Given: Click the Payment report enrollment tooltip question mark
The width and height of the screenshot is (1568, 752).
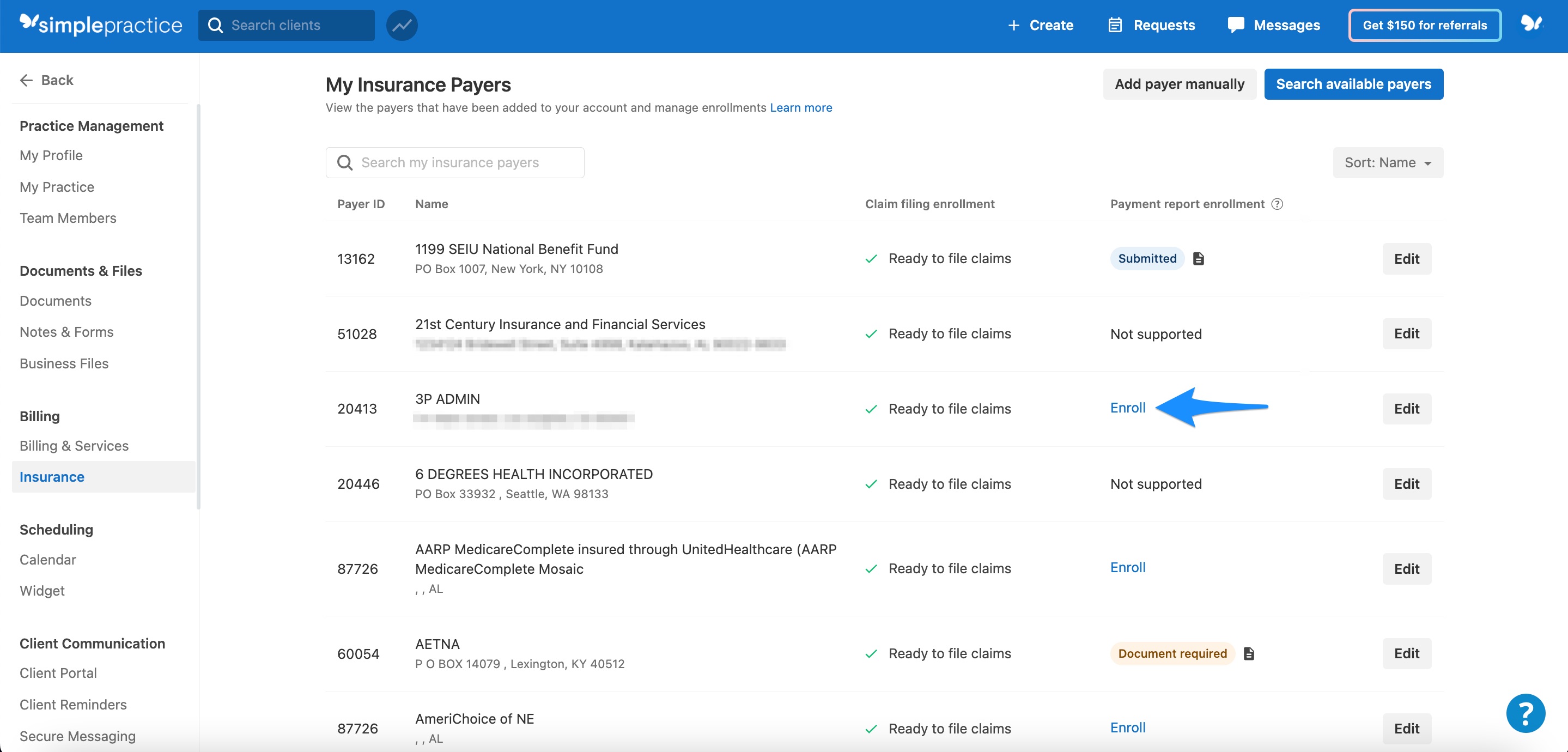Looking at the screenshot, I should click(x=1278, y=204).
